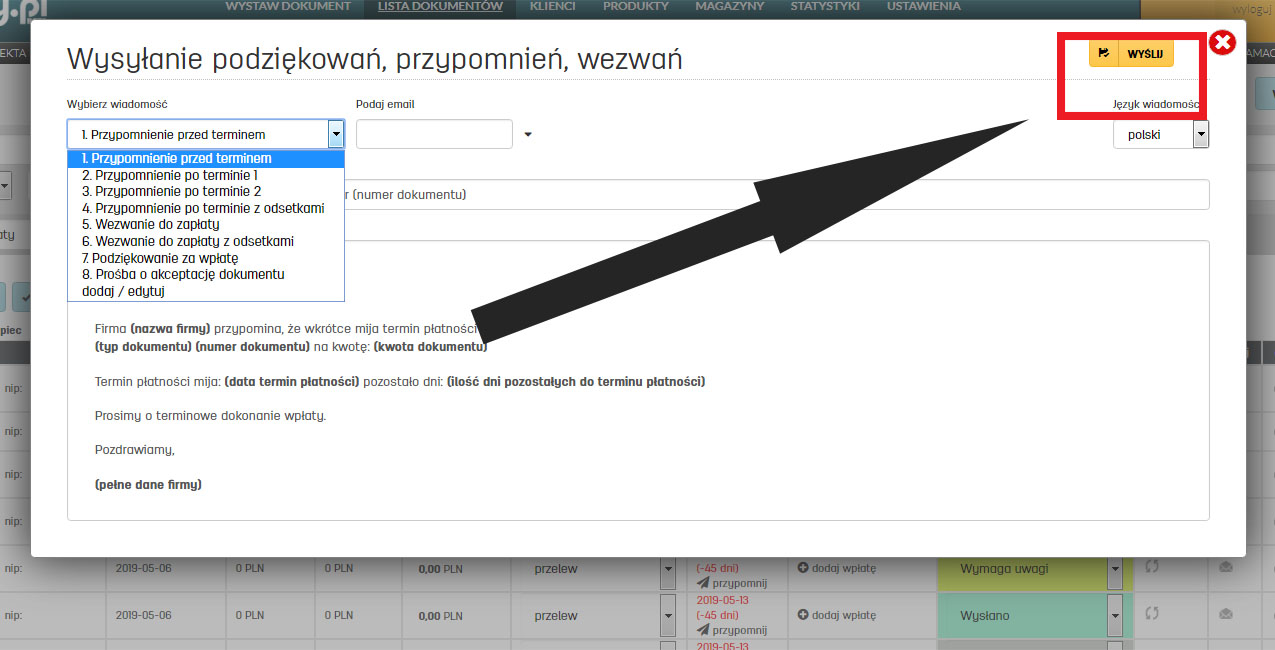The height and width of the screenshot is (650, 1275).
Task: Click the red close icon on the dialog
Action: 1222,43
